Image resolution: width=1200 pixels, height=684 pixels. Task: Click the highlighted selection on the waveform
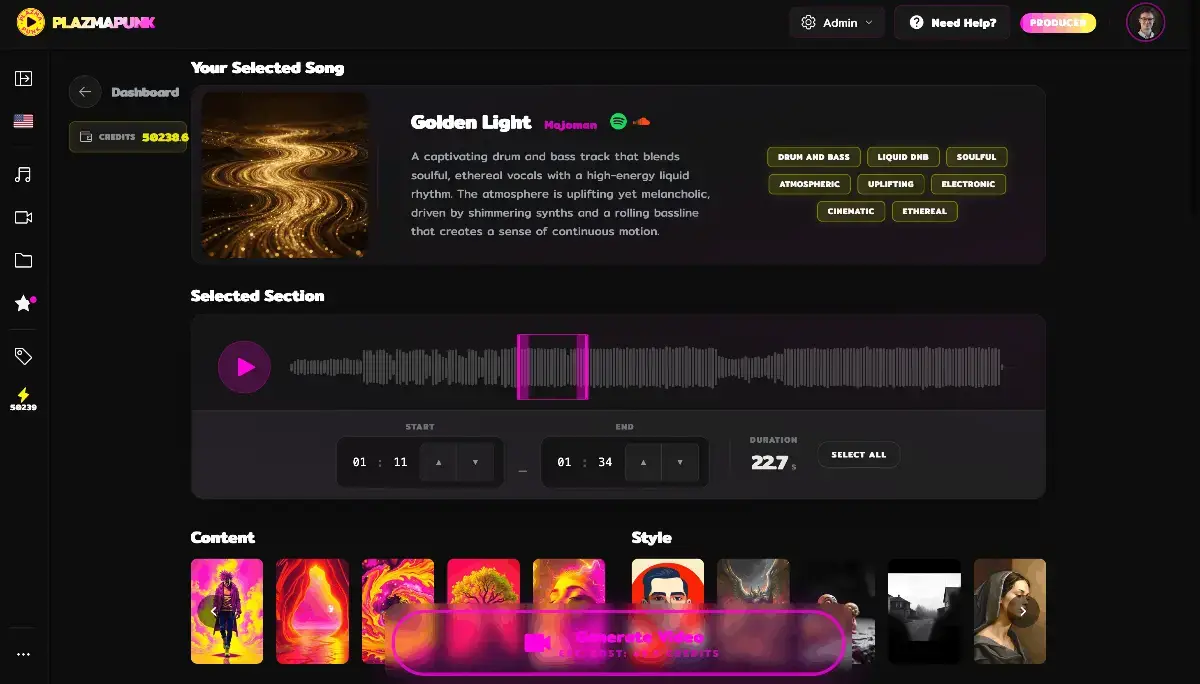(x=552, y=367)
